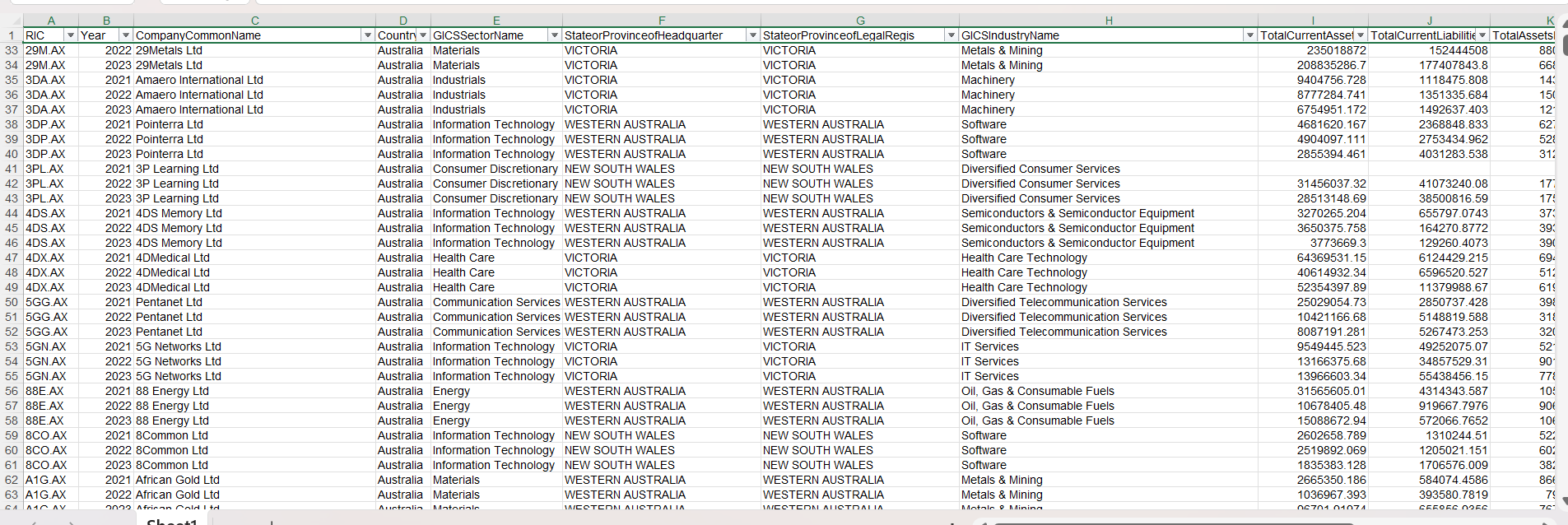The image size is (1568, 525).
Task: Open the Year column filter dropdown
Action: 126,35
